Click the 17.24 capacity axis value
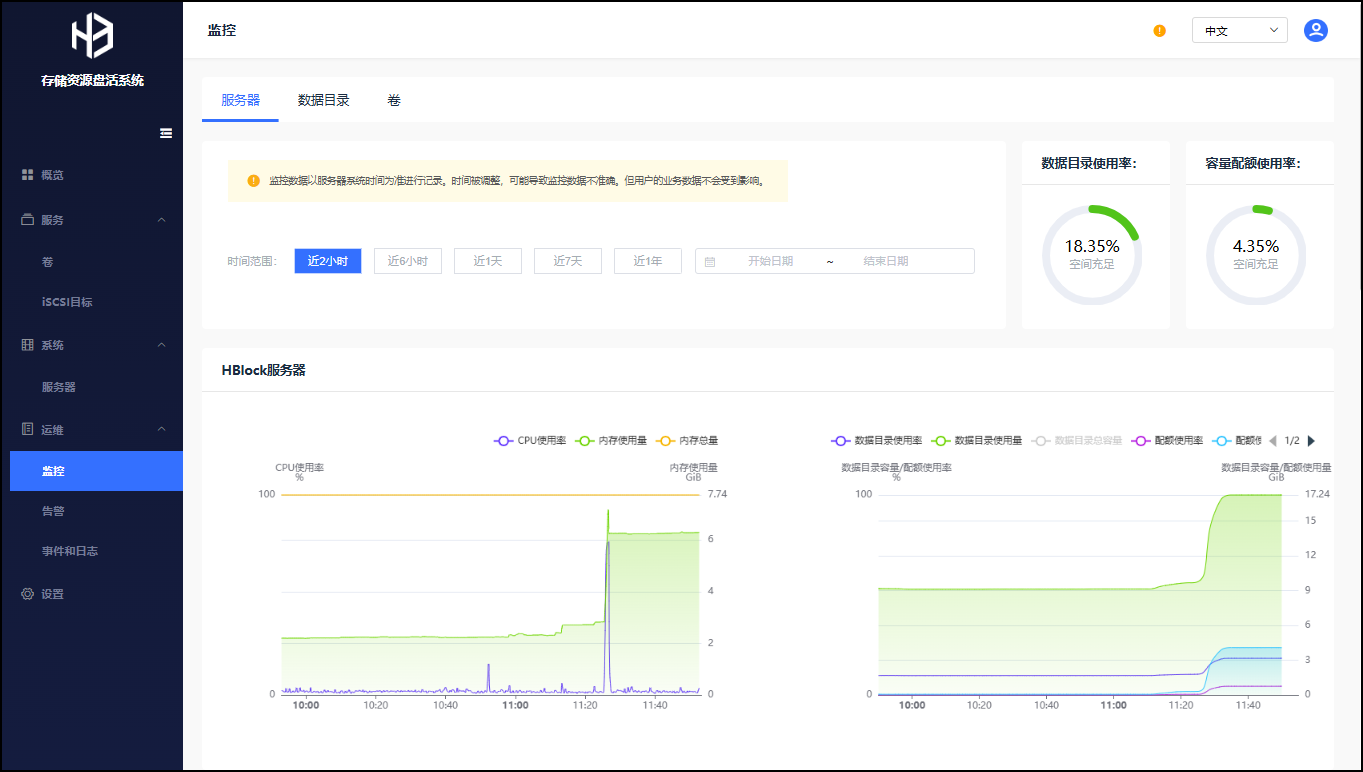The image size is (1363, 772). pyautogui.click(x=1317, y=494)
